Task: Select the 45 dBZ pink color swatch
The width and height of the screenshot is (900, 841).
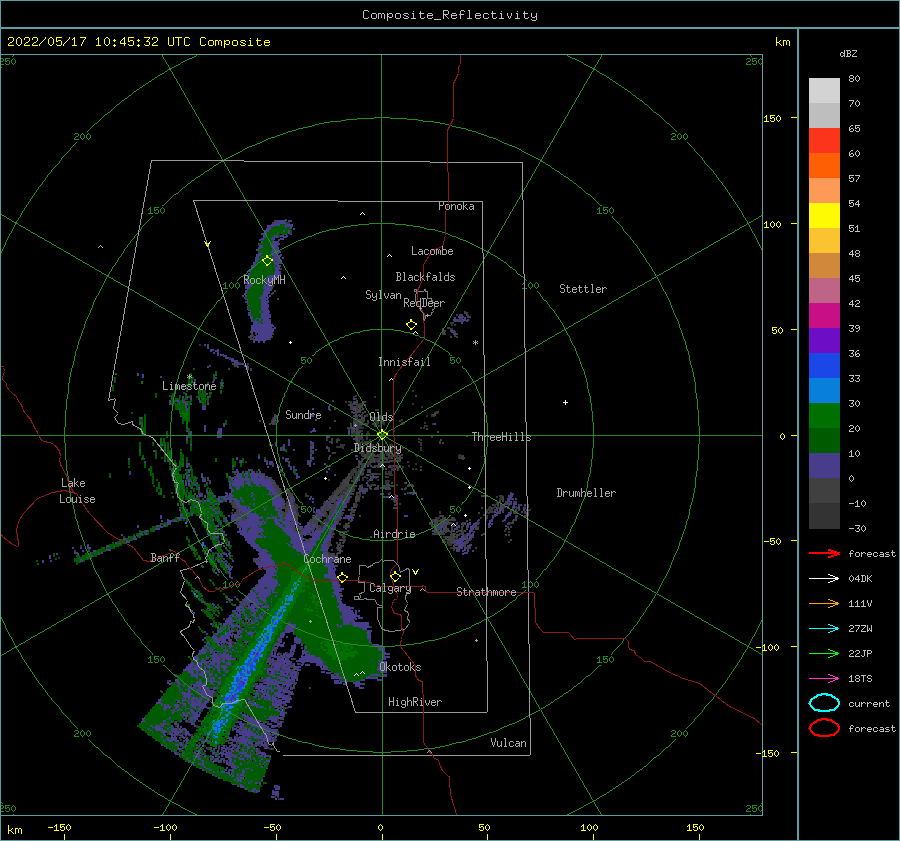Action: (x=824, y=290)
